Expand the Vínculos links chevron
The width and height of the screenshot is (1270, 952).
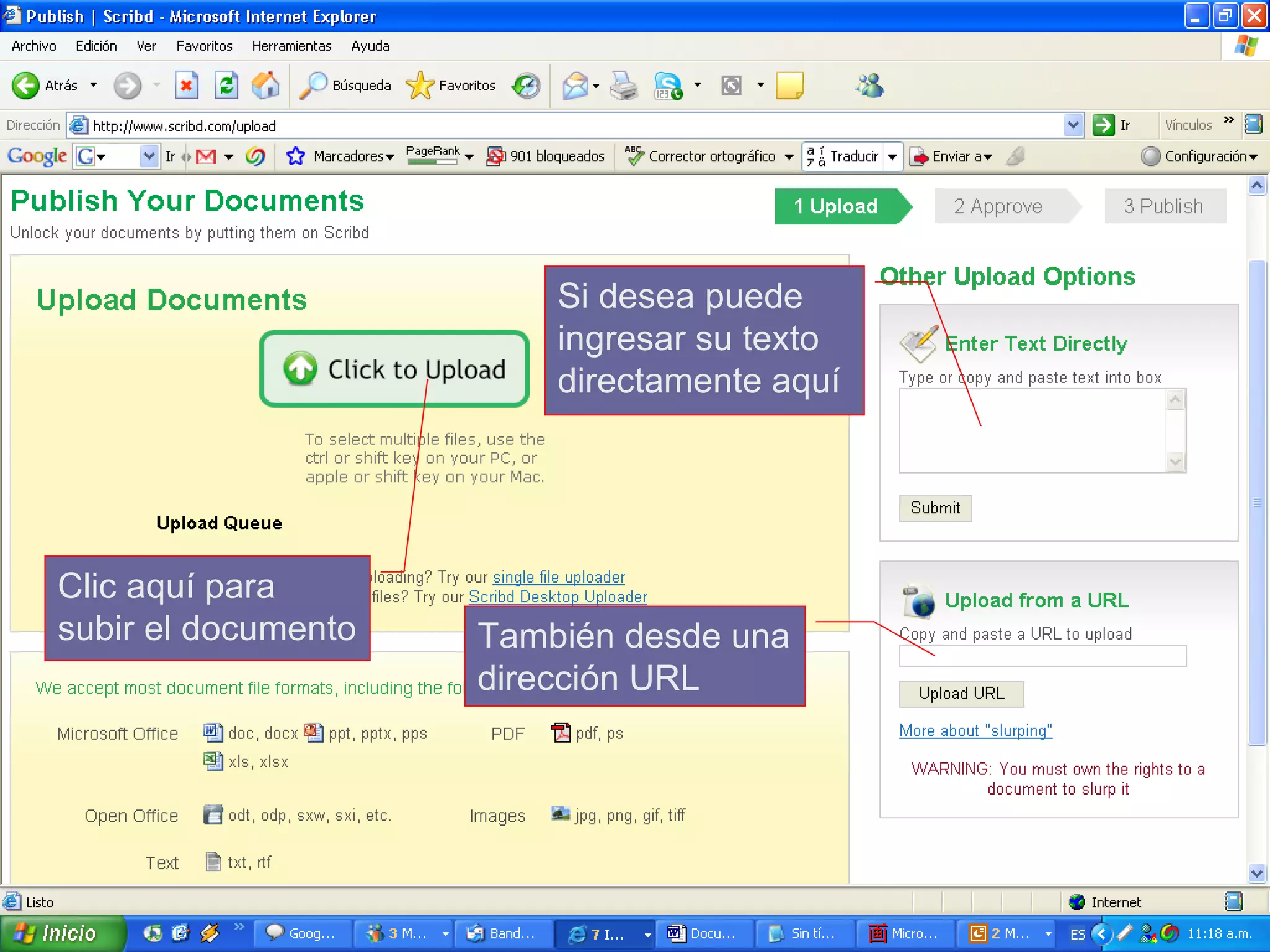pos(1228,120)
